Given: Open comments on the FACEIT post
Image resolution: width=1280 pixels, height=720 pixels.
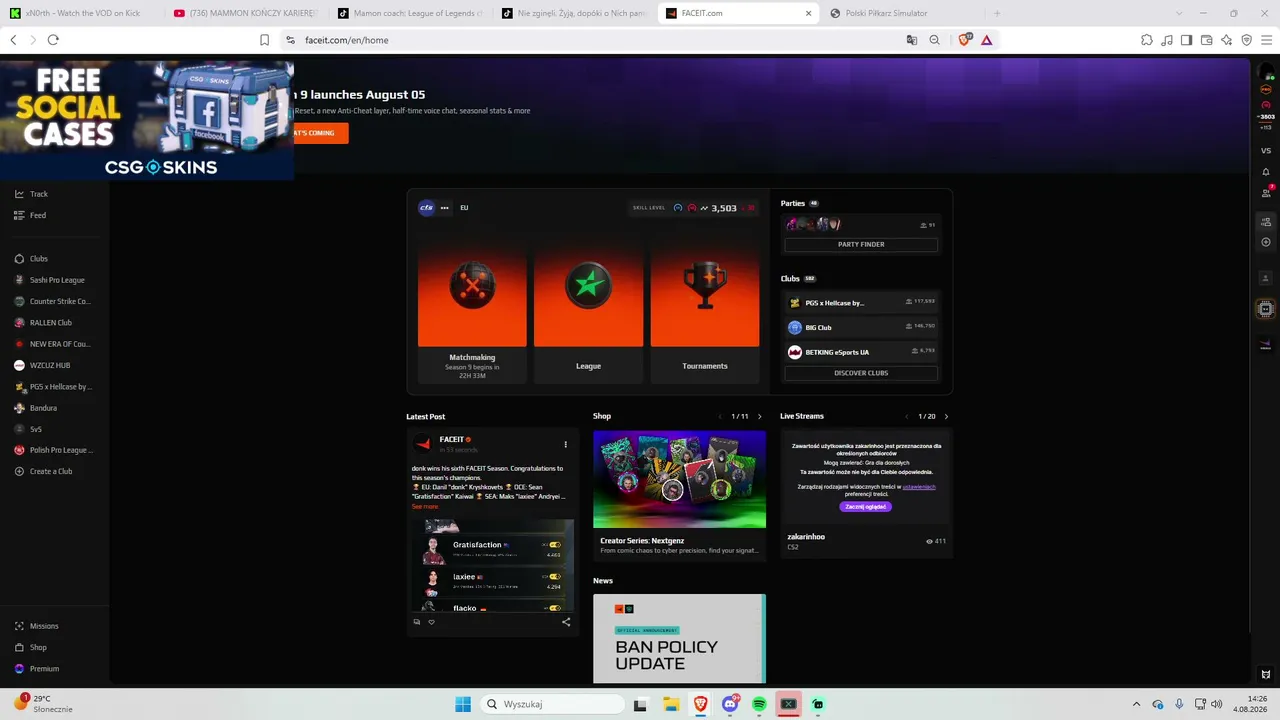Looking at the screenshot, I should tap(417, 622).
